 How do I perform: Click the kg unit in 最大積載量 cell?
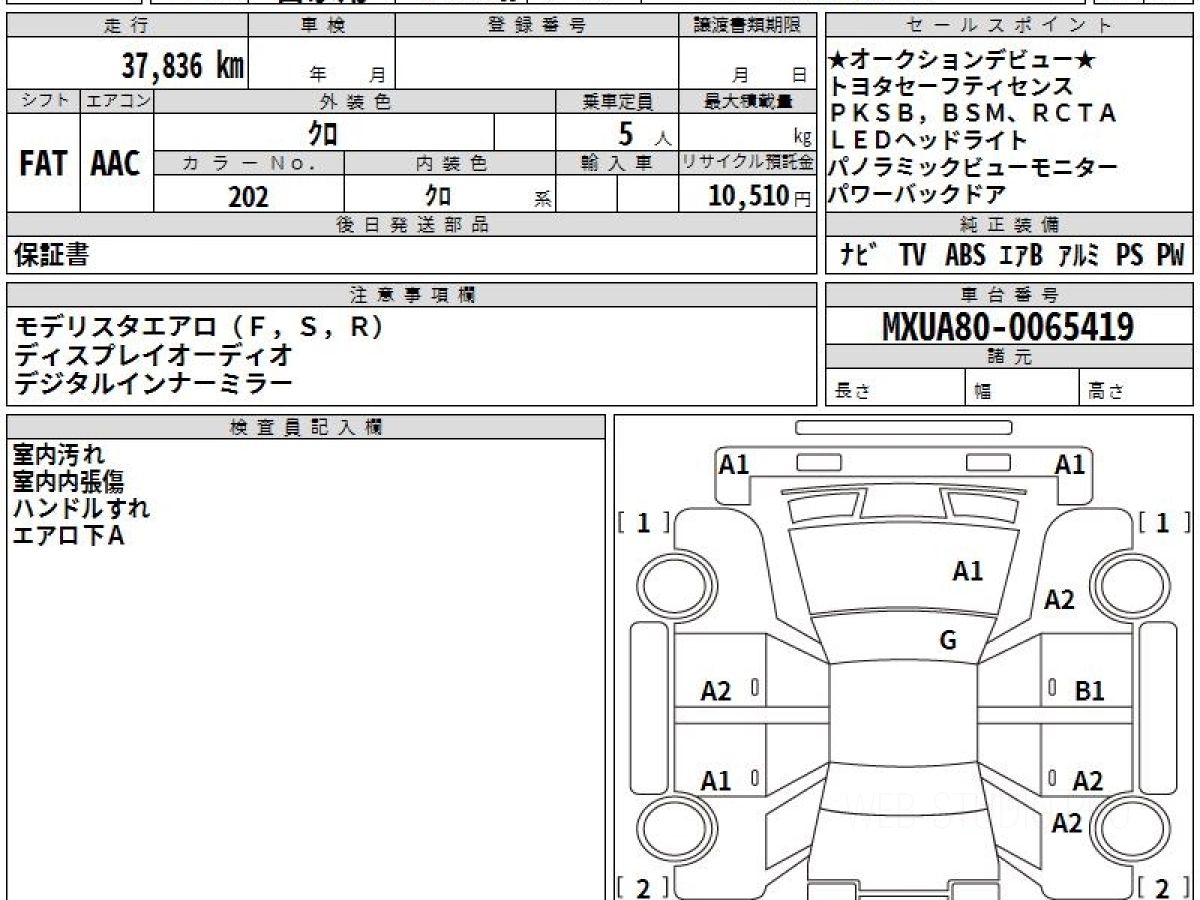(x=802, y=138)
